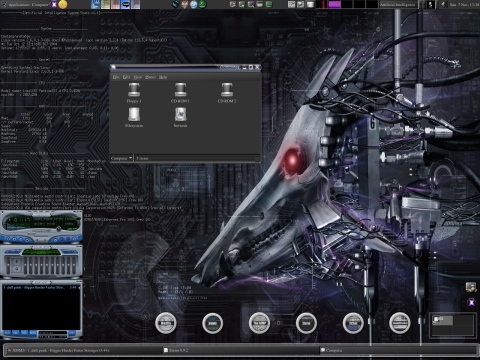Viewport: 480px width, 360px height.
Task: Open the Help menu in file manager
Action: (x=163, y=77)
